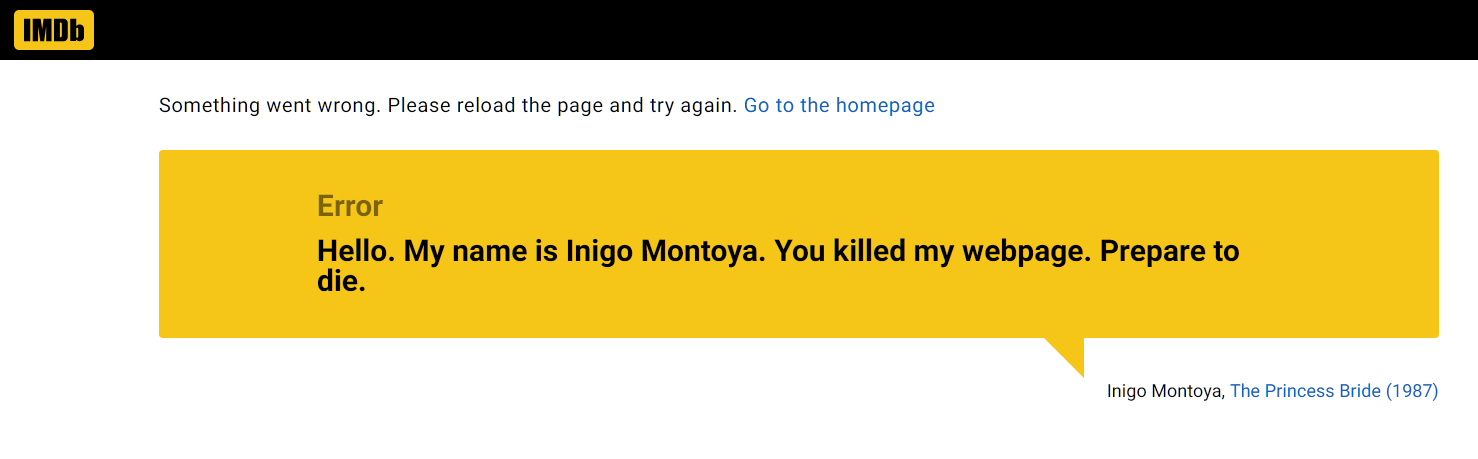Click the word "die." in the quote
Screen dimensions: 1478x459
tap(342, 281)
